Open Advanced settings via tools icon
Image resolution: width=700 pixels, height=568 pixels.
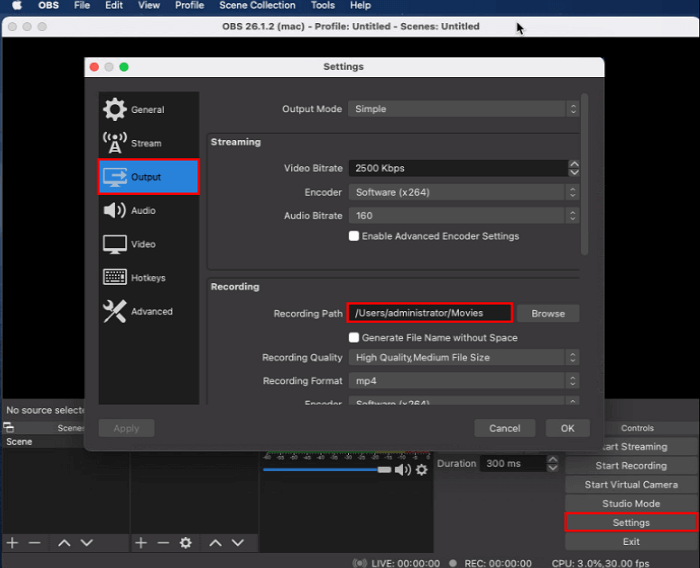(x=115, y=312)
